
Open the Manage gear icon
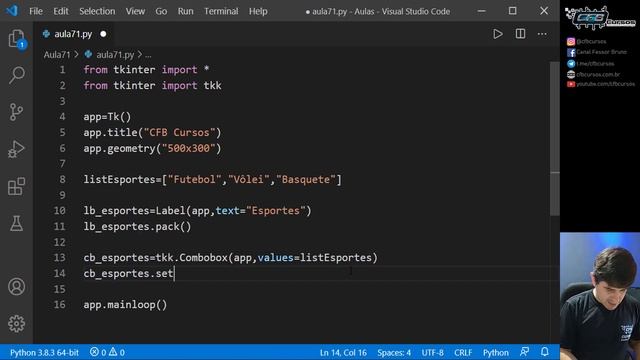click(x=17, y=324)
